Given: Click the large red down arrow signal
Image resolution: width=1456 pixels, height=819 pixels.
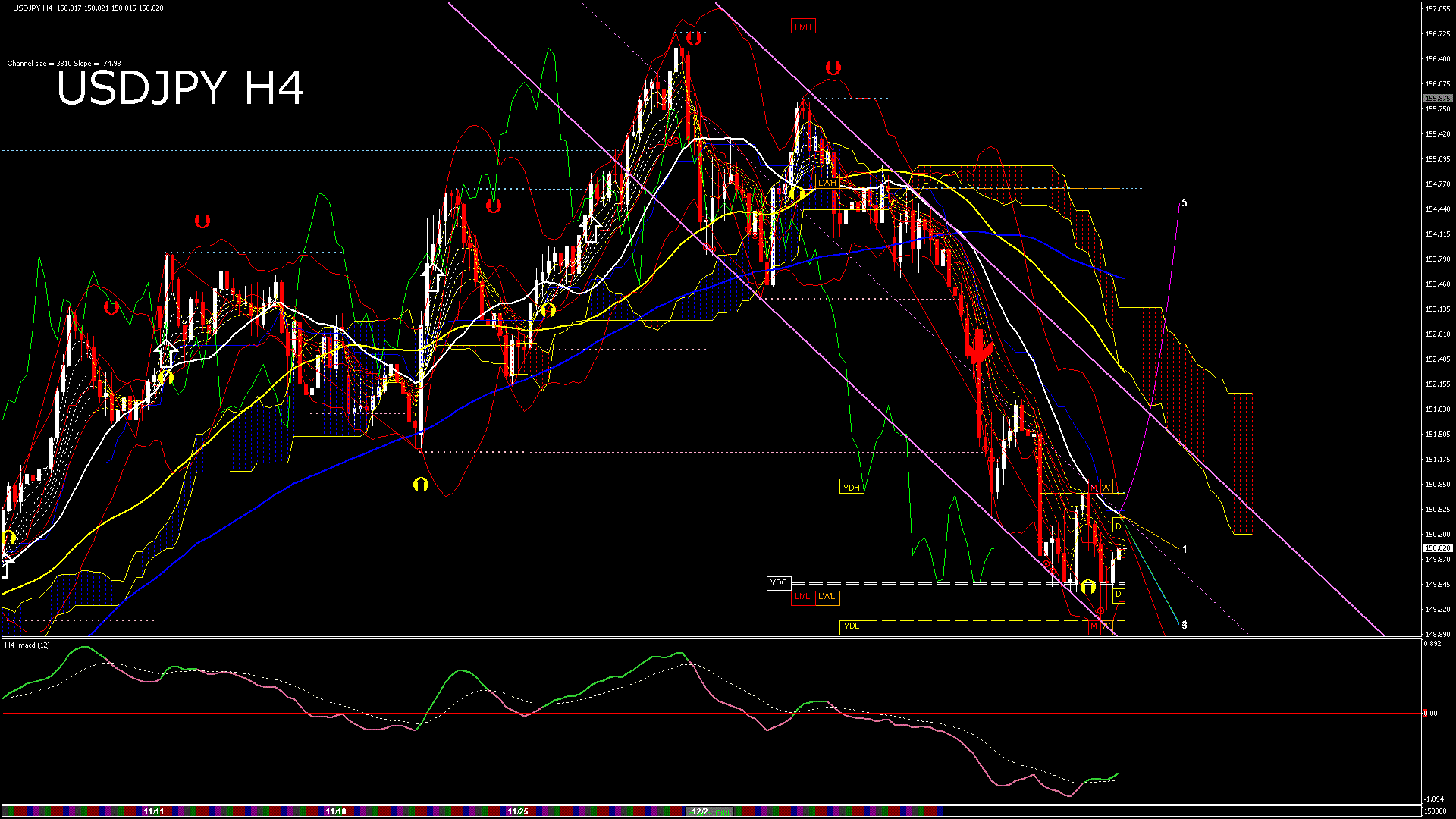Looking at the screenshot, I should (979, 348).
